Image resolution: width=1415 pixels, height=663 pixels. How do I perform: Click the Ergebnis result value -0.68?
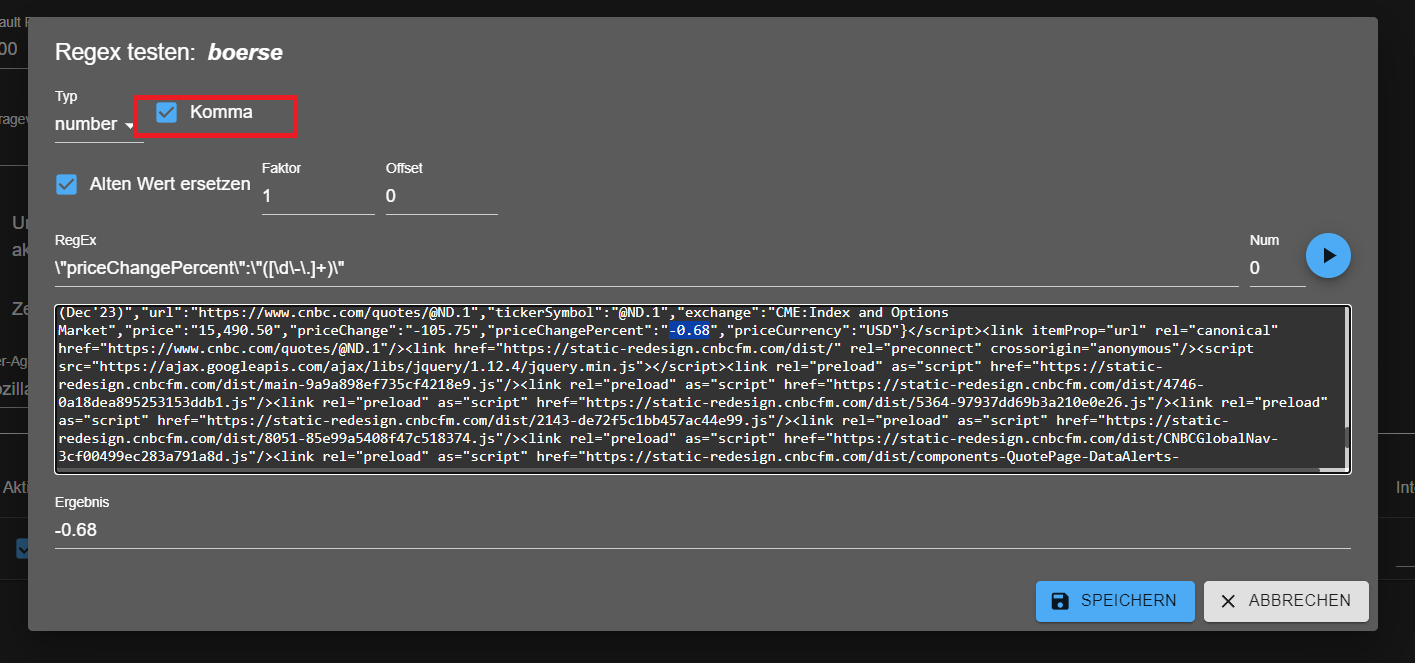point(76,530)
